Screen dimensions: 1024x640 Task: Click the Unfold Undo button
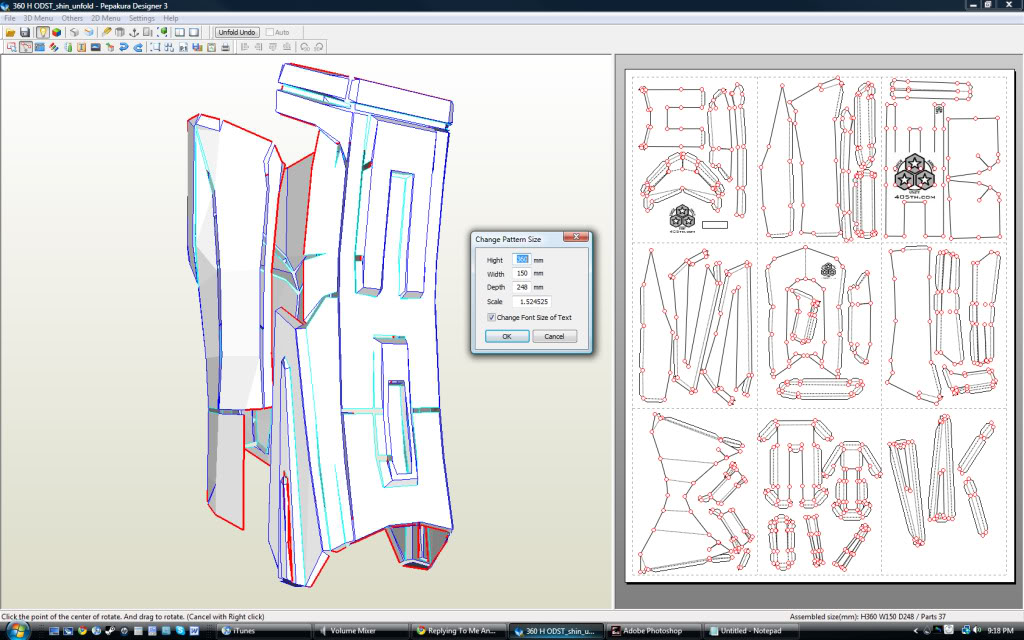pos(238,32)
